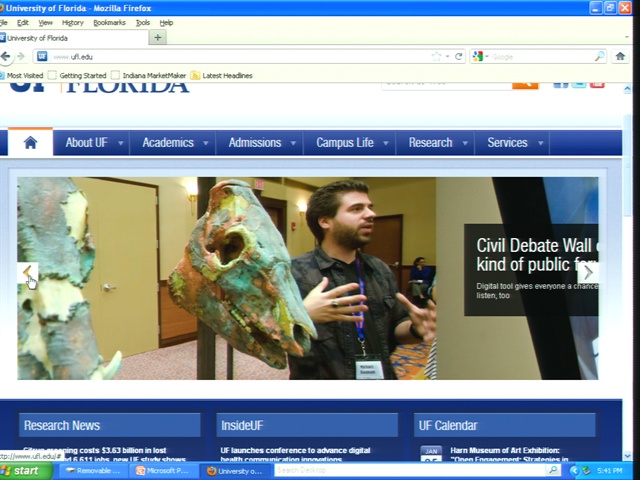Screen dimensions: 640x480
Task: Open address bar history dropdown arrow
Action: [448, 56]
